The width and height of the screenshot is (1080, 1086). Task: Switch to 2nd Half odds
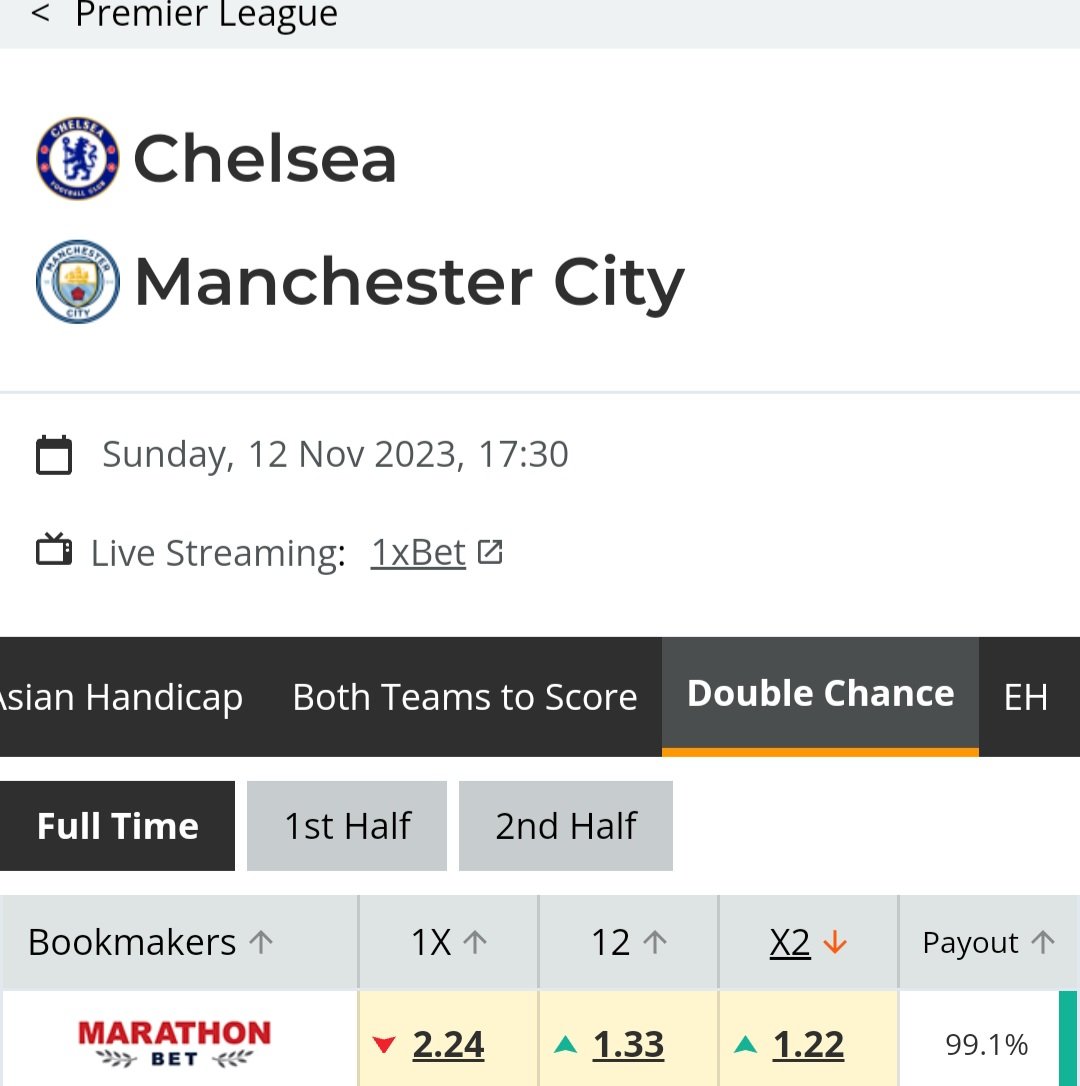point(566,826)
